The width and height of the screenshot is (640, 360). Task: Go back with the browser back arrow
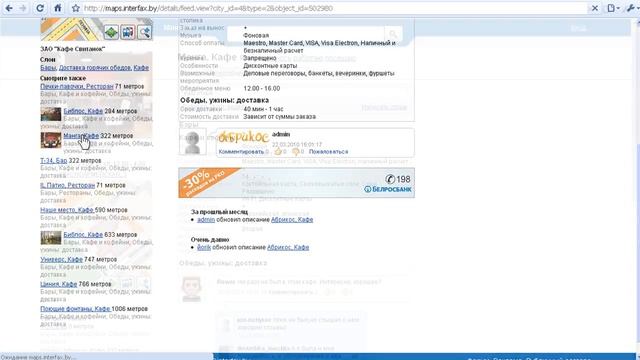[x=9, y=8]
